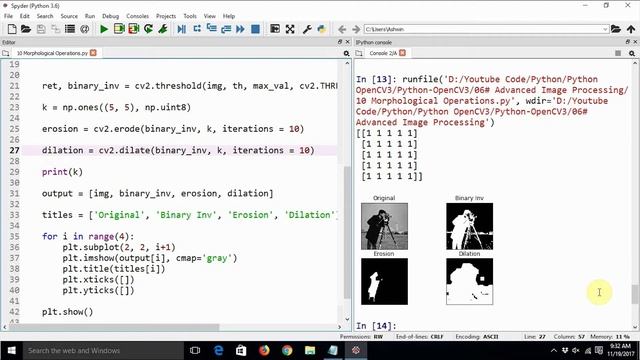Open the File menu
Image resolution: width=640 pixels, height=360 pixels.
[8, 16]
